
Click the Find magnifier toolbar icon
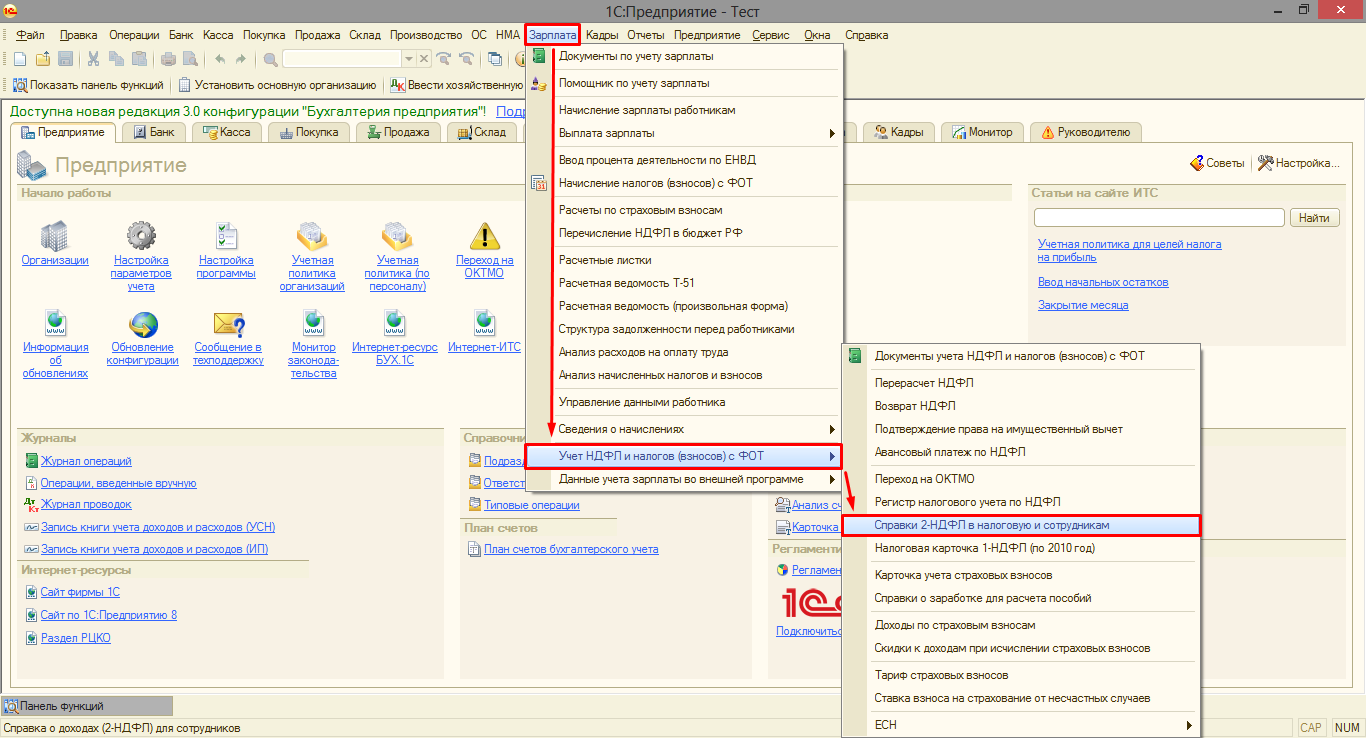tap(270, 59)
